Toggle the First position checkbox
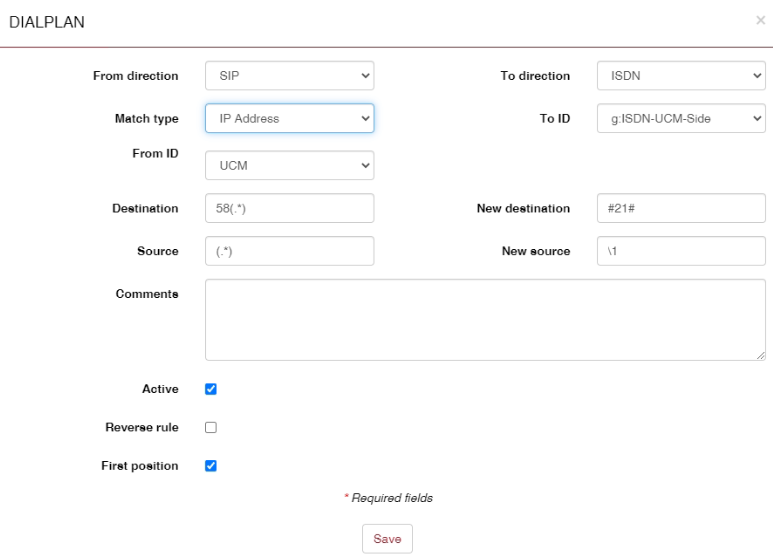The height and width of the screenshot is (560, 773). pyautogui.click(x=211, y=466)
